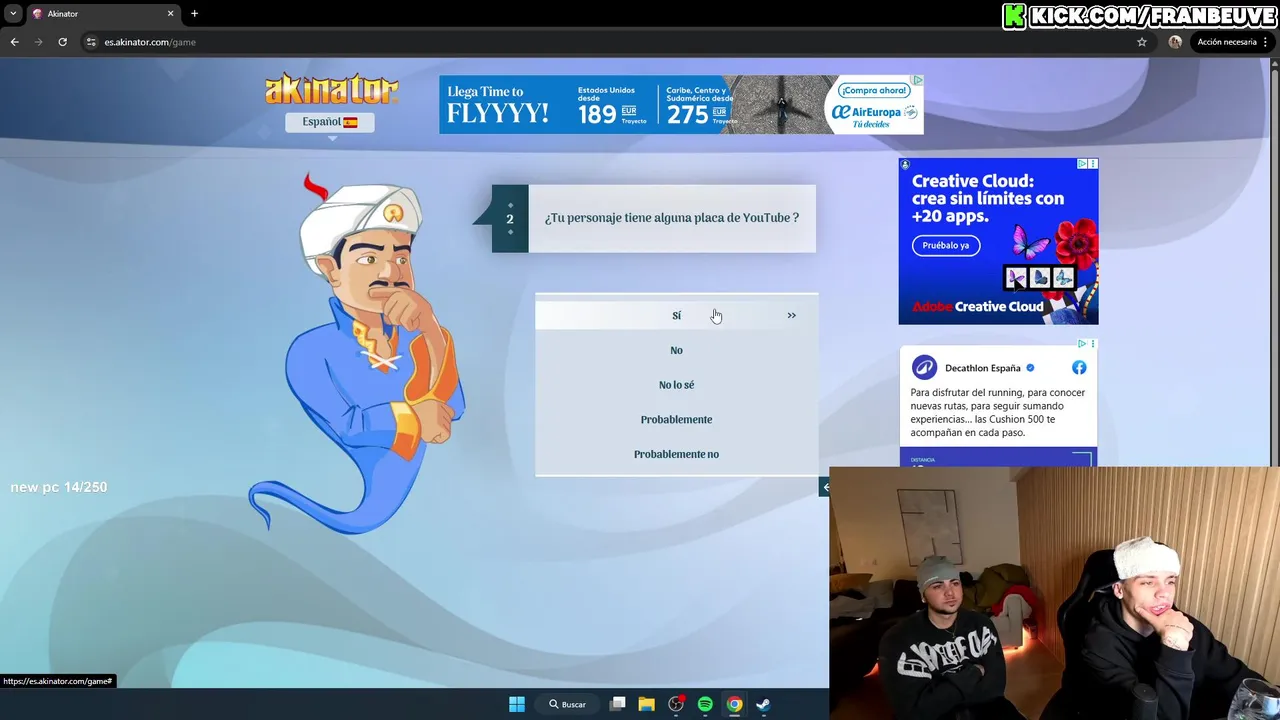Close the Akinator tab
Image resolution: width=1280 pixels, height=720 pixels.
(170, 14)
